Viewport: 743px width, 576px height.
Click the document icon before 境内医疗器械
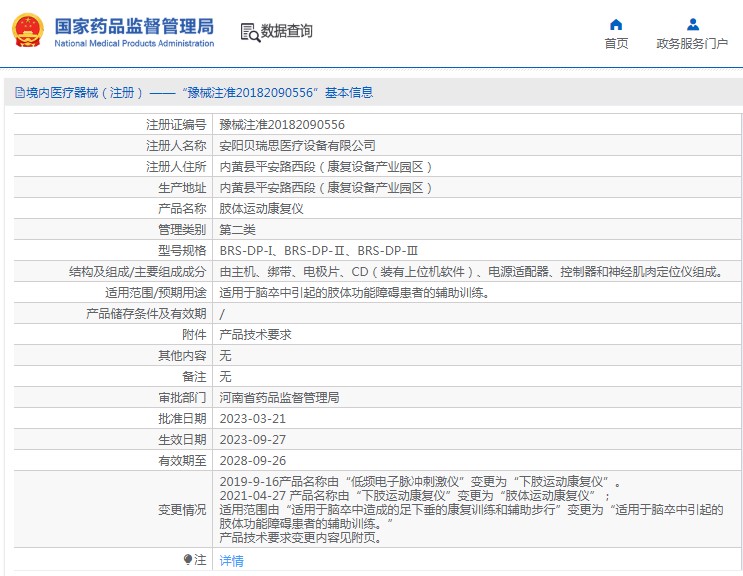coord(20,92)
